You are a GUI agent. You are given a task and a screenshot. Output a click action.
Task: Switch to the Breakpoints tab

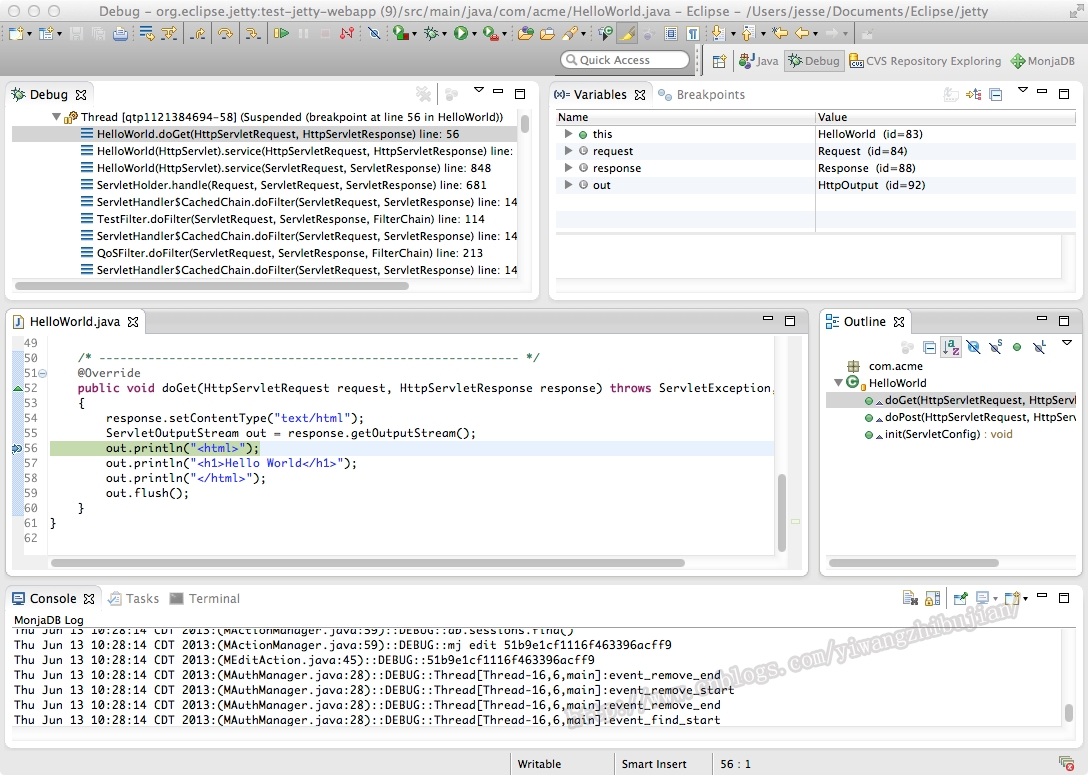pos(702,94)
